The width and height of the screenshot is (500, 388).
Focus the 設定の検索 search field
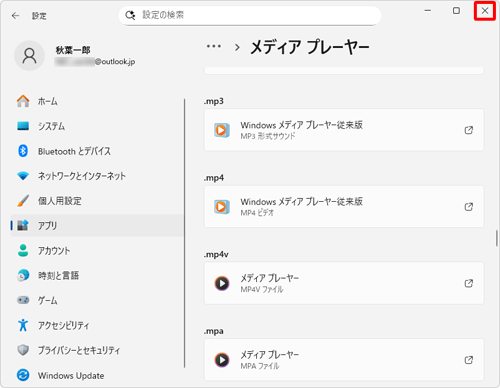250,15
